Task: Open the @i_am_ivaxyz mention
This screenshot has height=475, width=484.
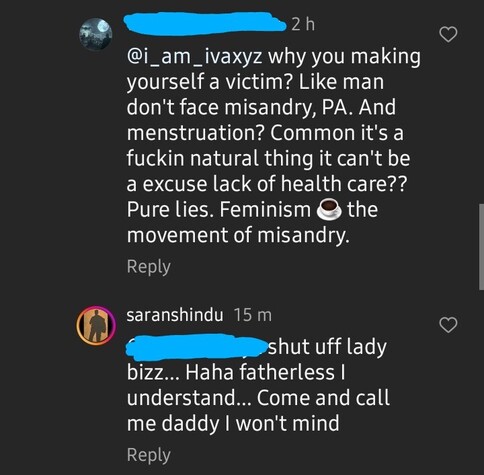Action: click(194, 57)
